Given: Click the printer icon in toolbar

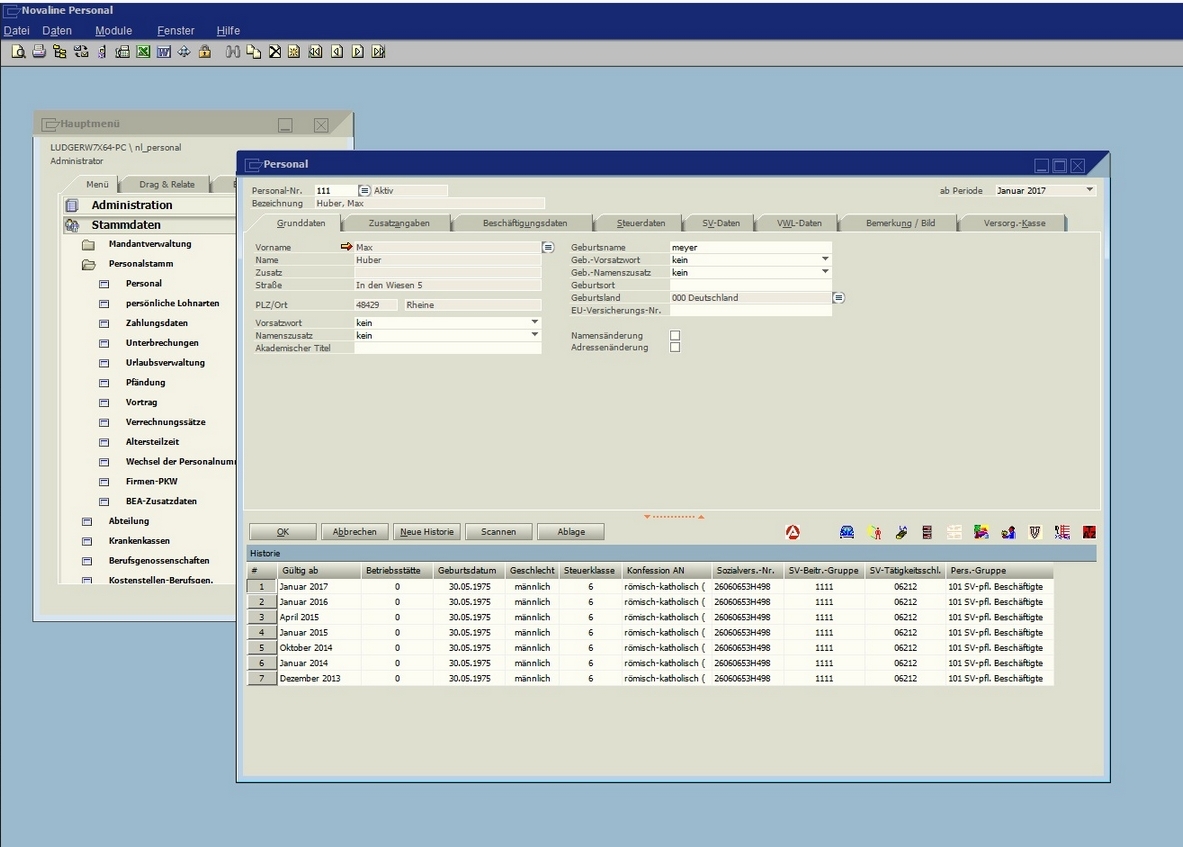Looking at the screenshot, I should [x=38, y=51].
